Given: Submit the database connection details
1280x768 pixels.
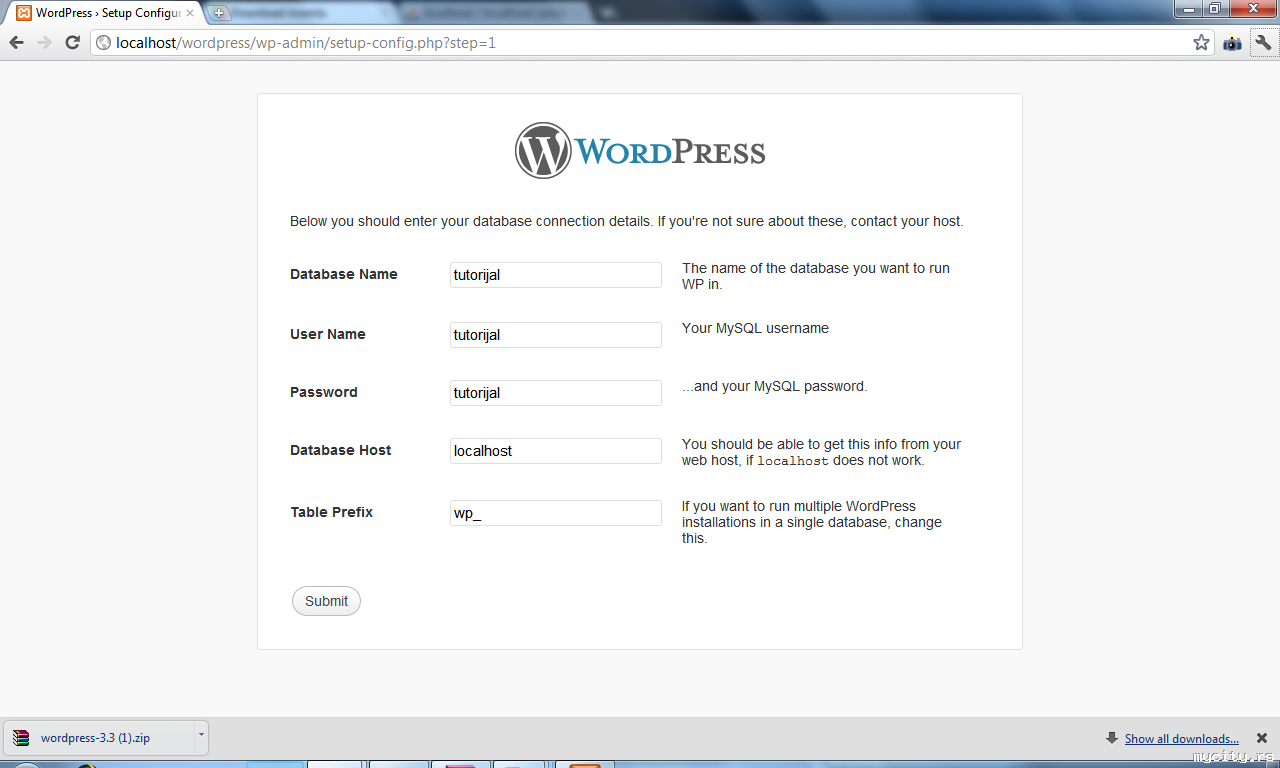Looking at the screenshot, I should [326, 601].
